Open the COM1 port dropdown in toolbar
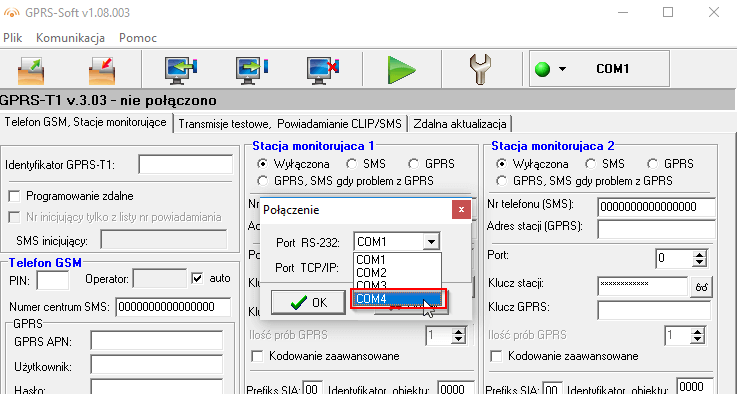 [x=562, y=69]
